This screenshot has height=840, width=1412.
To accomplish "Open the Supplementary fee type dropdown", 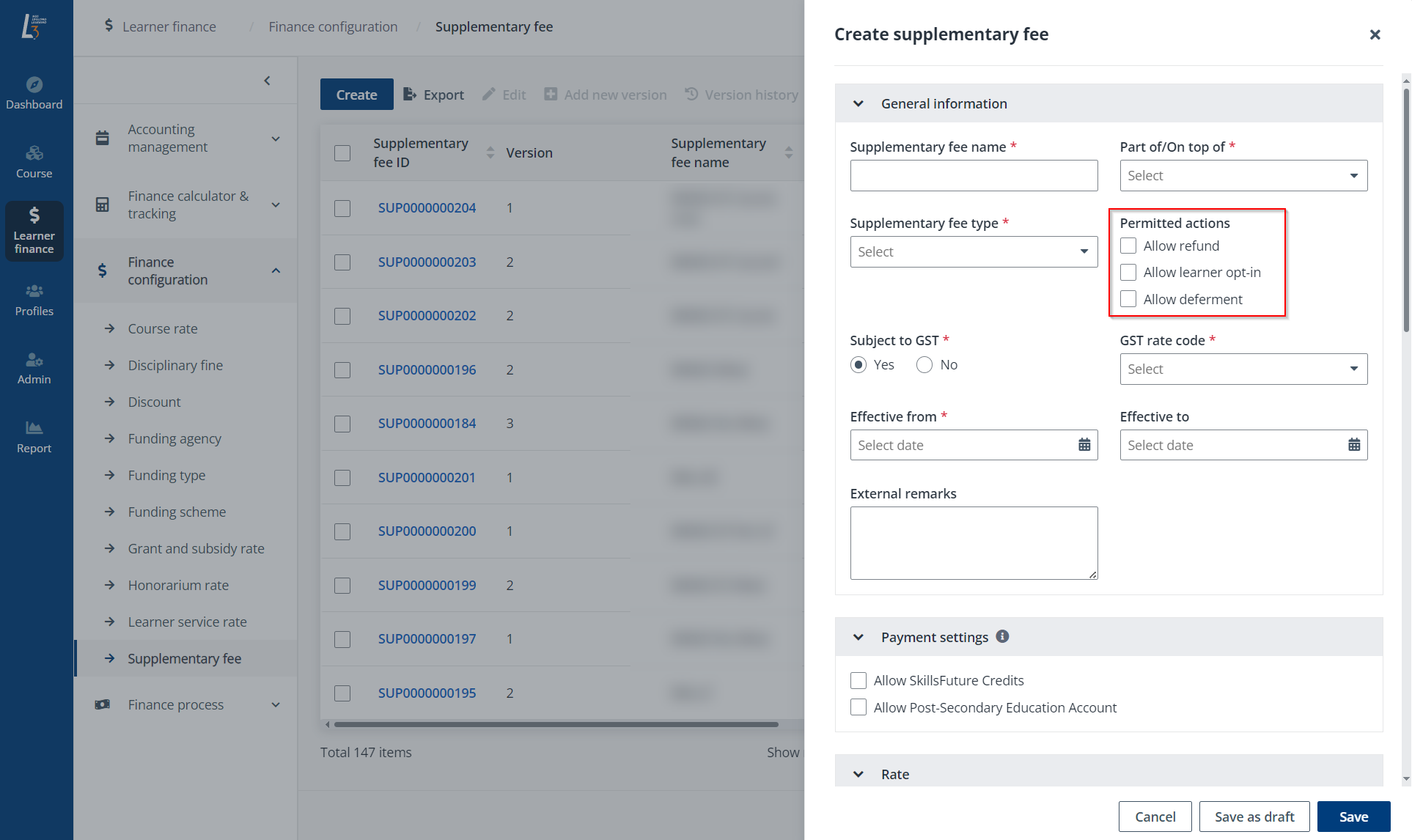I will pyautogui.click(x=974, y=251).
